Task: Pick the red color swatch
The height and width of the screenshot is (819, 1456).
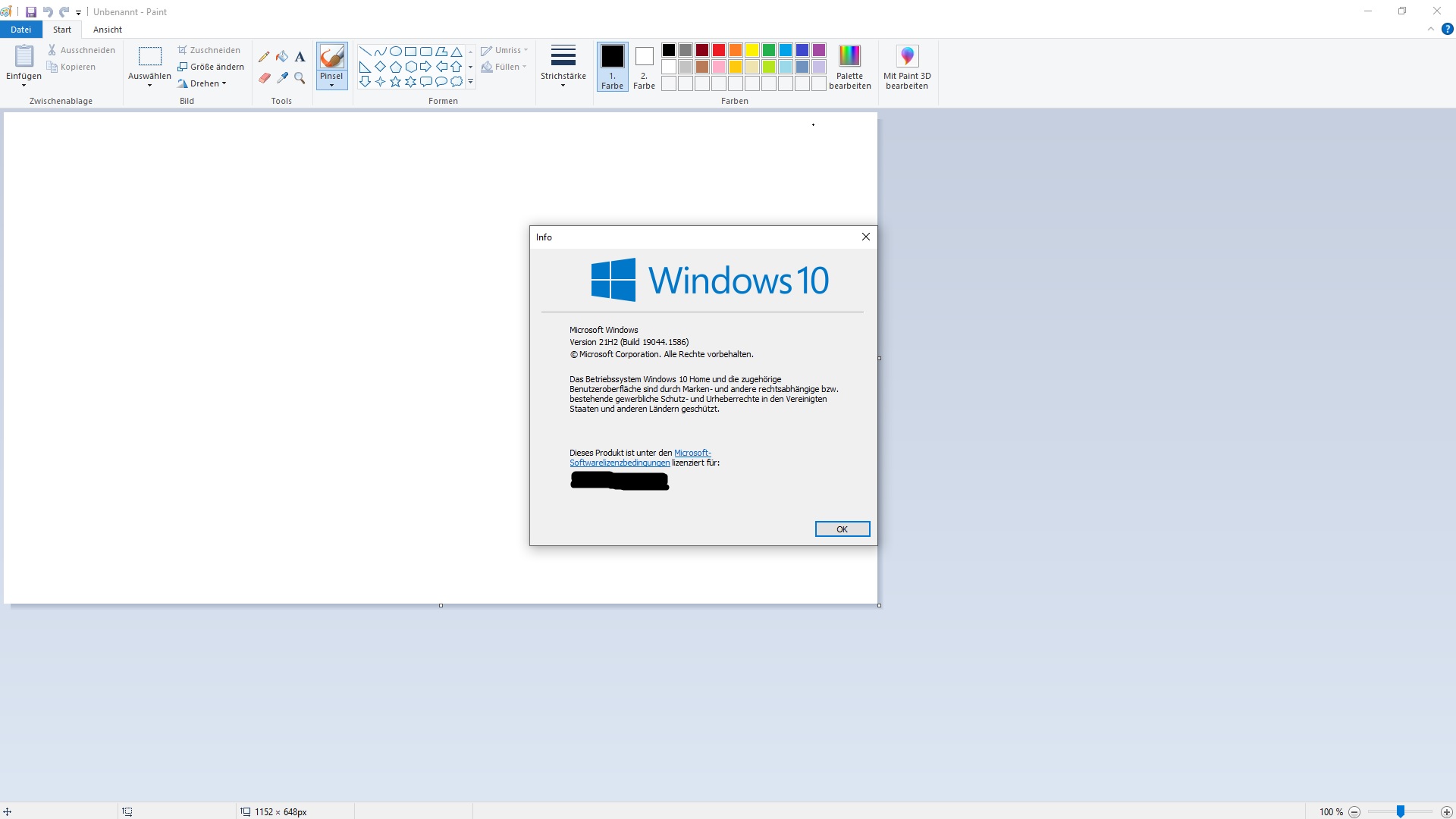Action: click(719, 50)
